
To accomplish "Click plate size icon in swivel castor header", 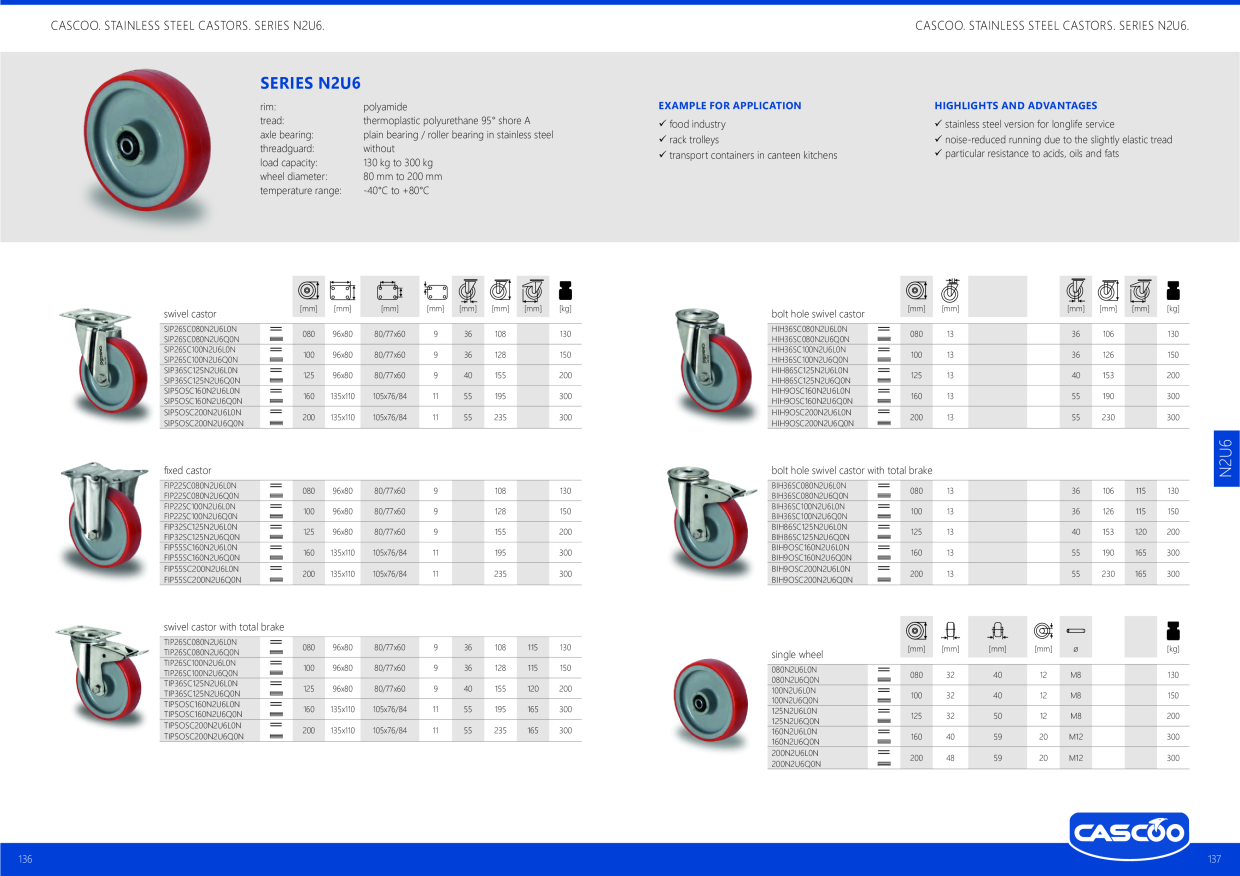I will (x=342, y=291).
